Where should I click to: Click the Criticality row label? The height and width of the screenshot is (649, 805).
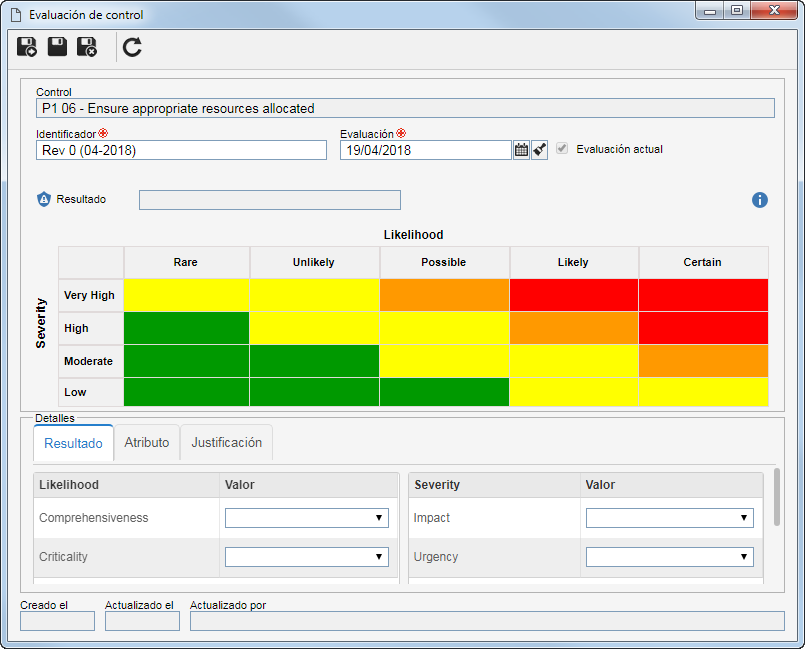point(63,557)
